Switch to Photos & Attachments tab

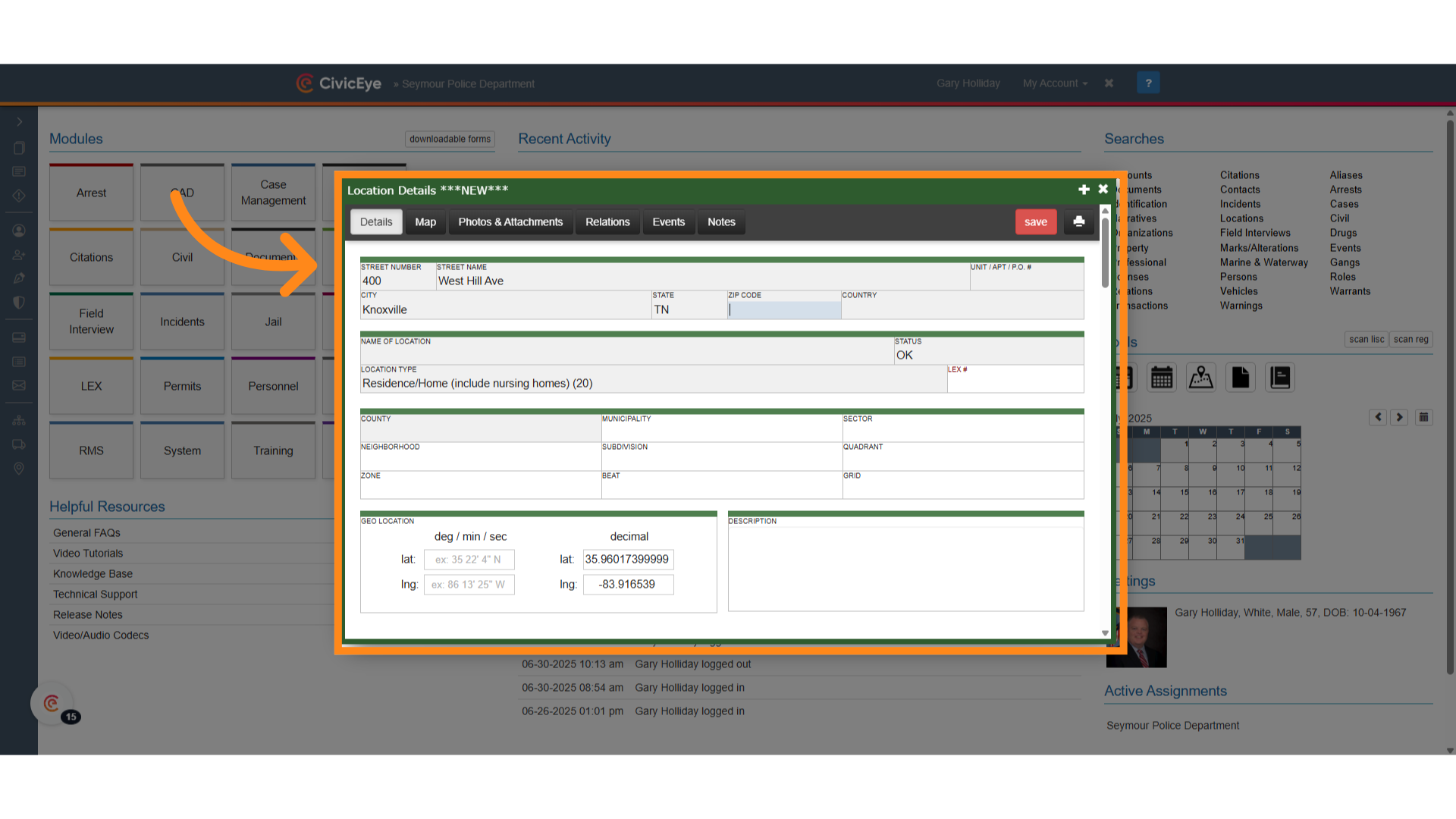tap(510, 221)
